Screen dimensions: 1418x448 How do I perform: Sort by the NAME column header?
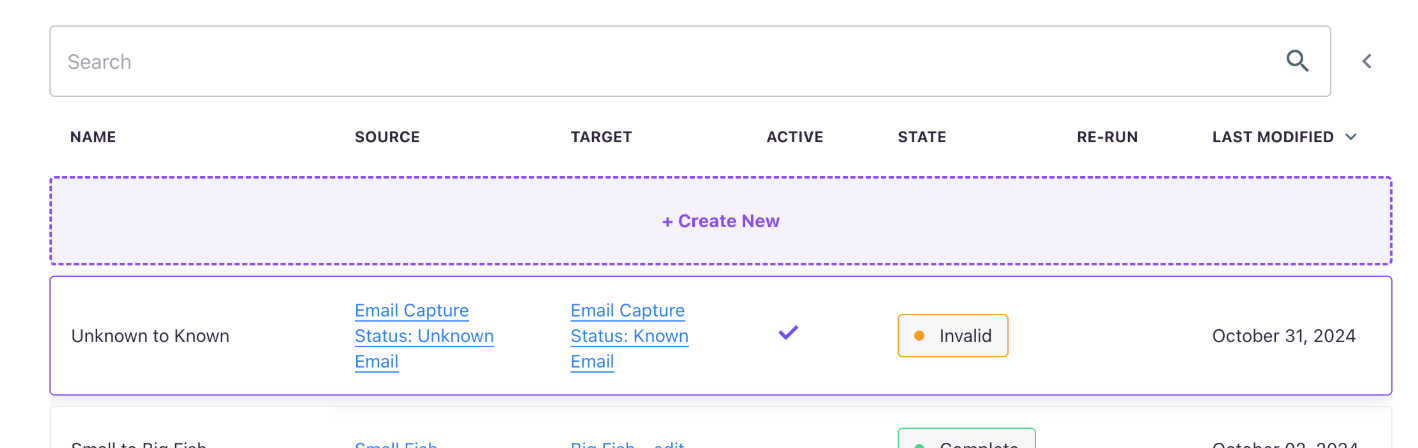click(93, 137)
